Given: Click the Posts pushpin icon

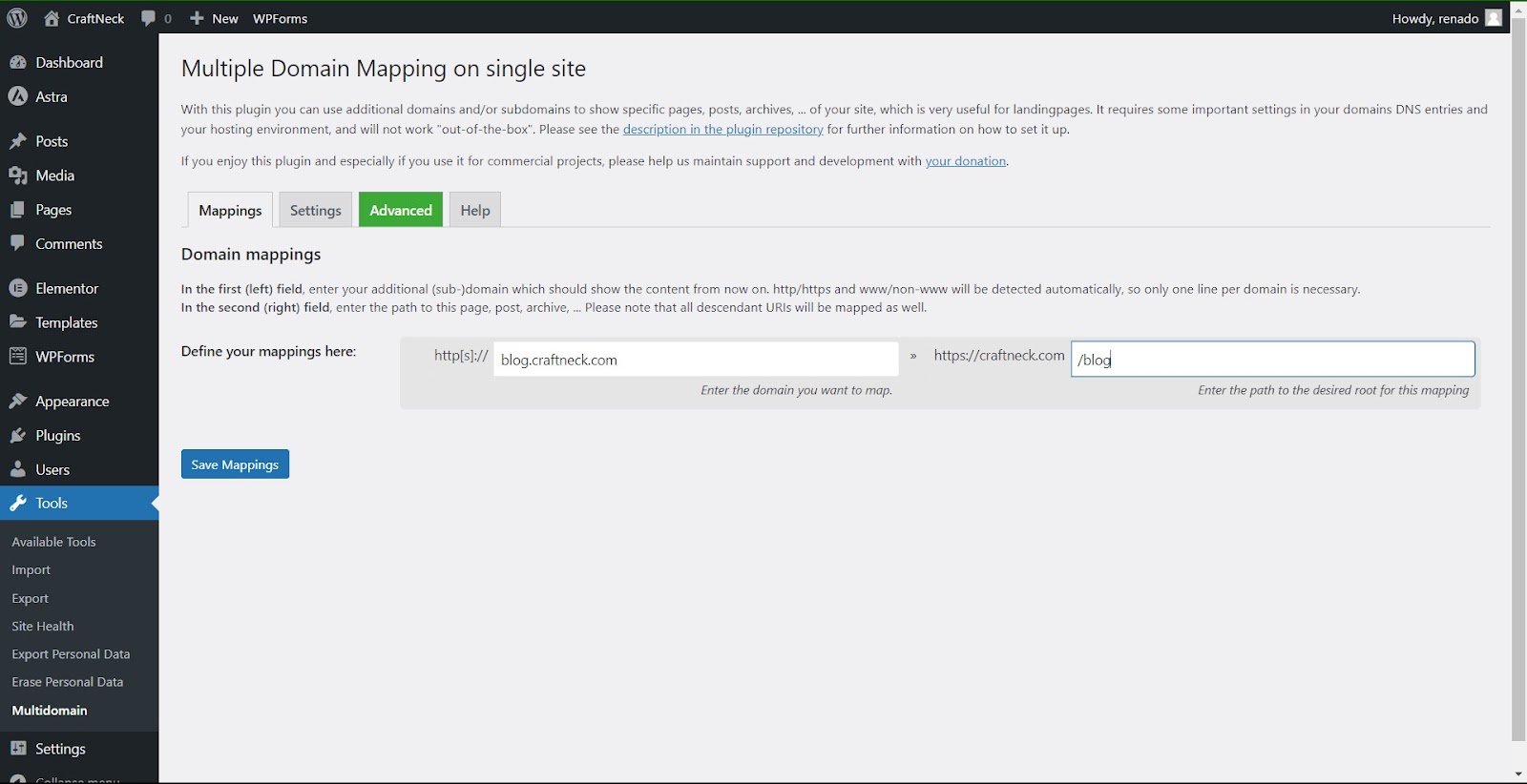Looking at the screenshot, I should [x=18, y=141].
